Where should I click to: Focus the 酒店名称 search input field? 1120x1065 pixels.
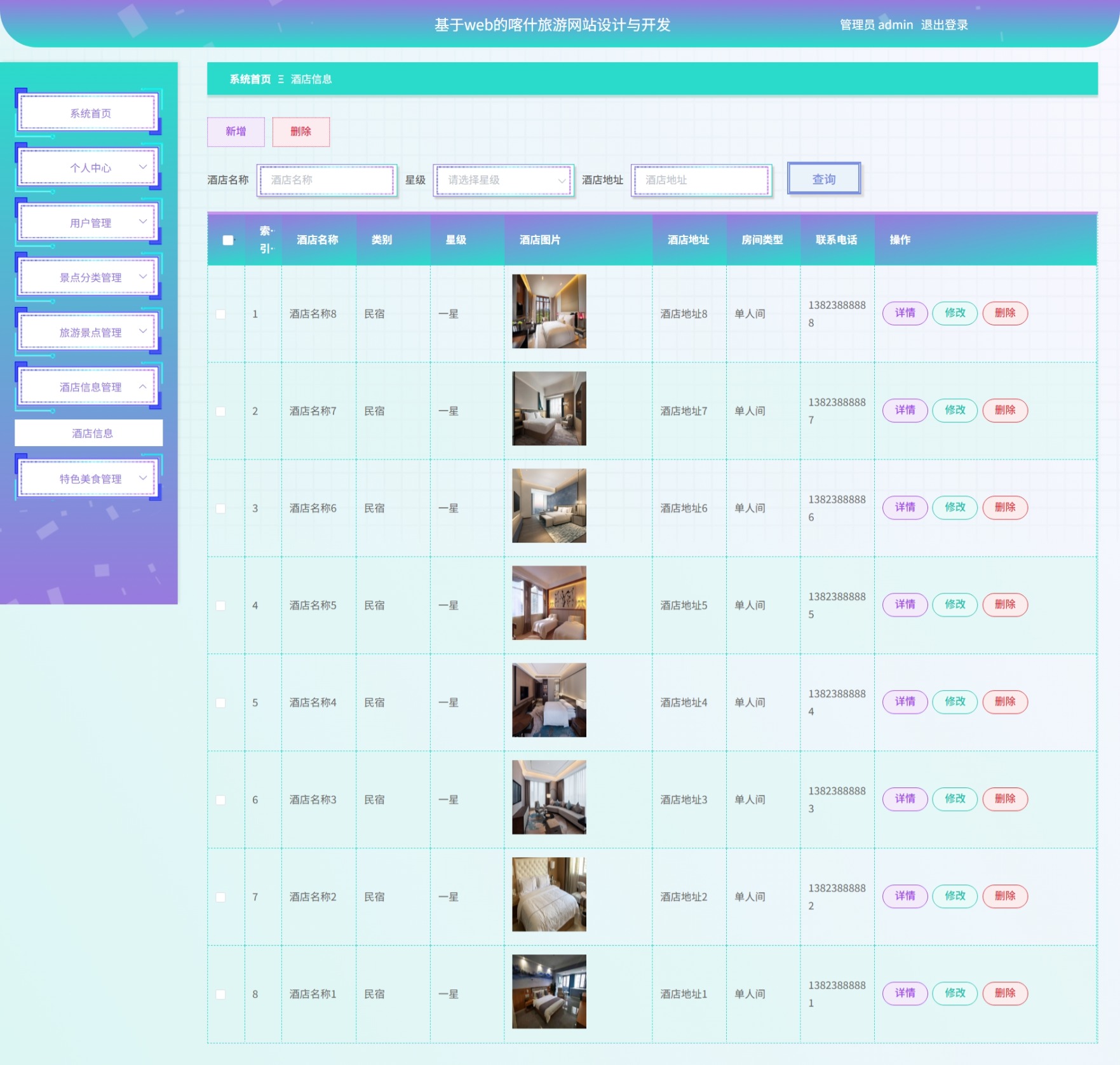click(x=327, y=180)
